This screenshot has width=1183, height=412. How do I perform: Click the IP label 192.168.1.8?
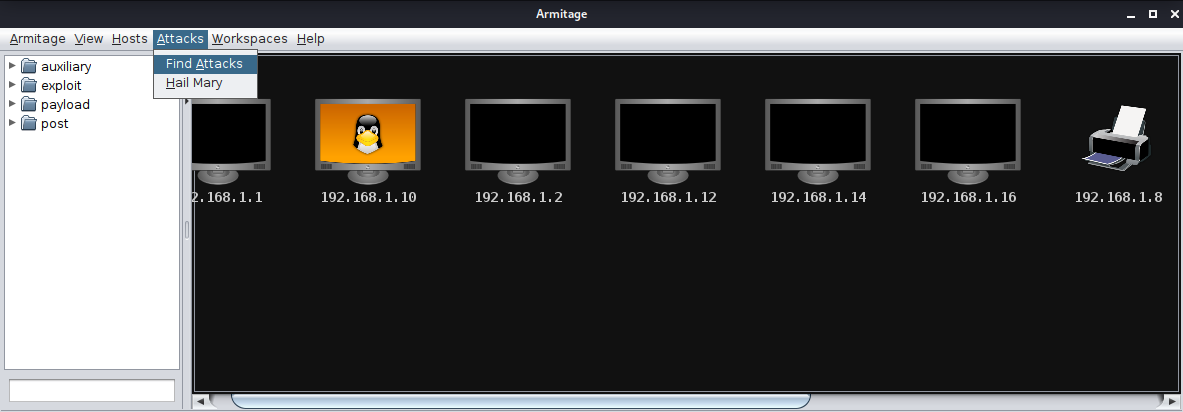[x=1119, y=198]
